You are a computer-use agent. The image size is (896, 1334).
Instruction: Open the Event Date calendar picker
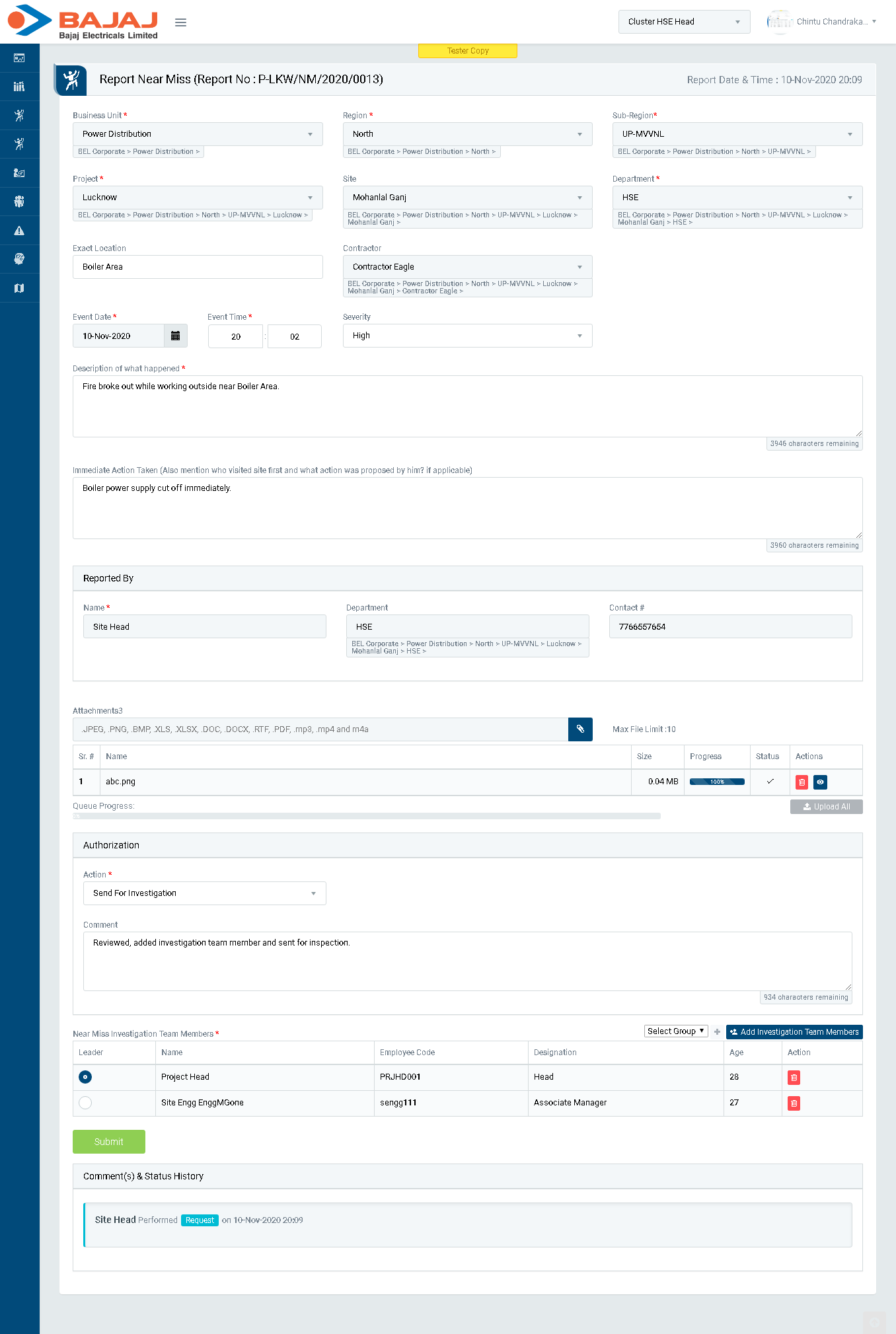pyautogui.click(x=175, y=336)
